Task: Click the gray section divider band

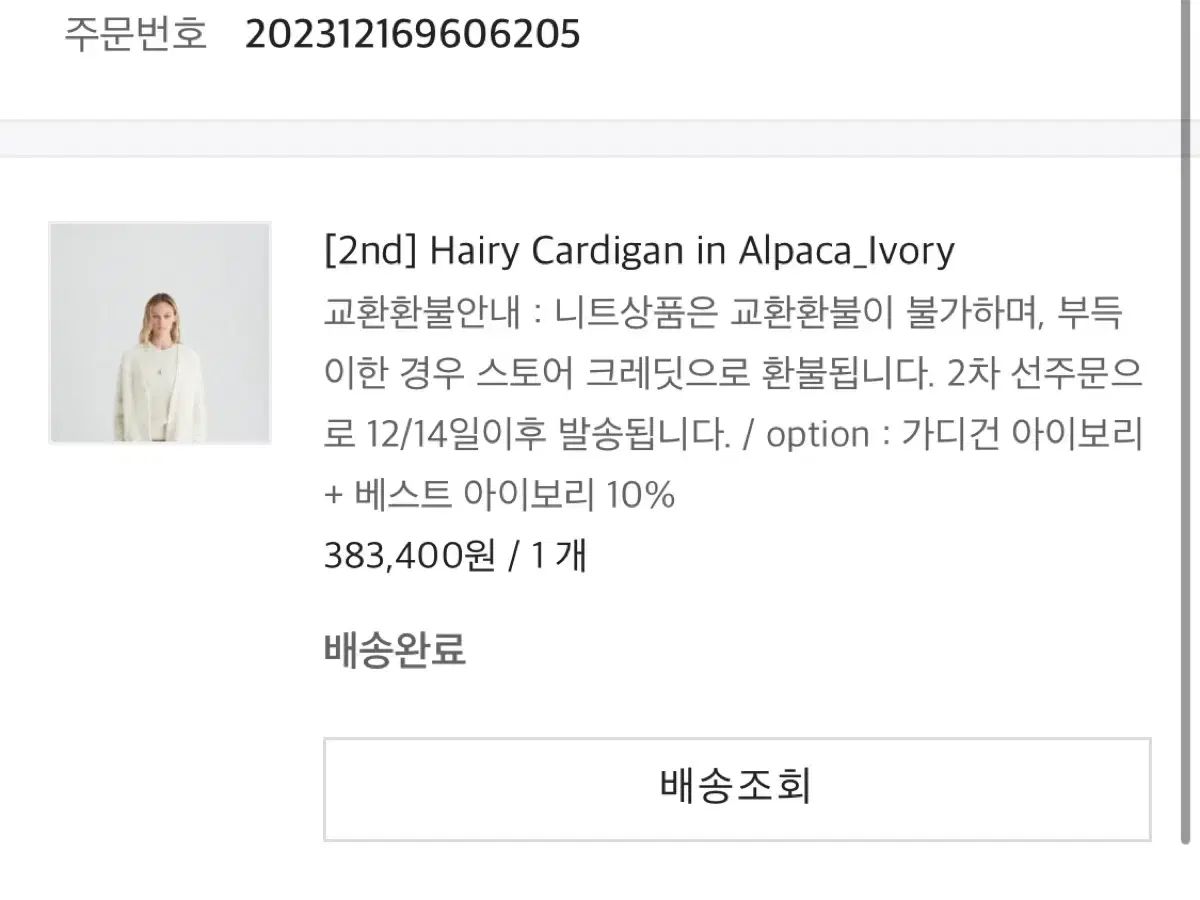Action: click(600, 139)
